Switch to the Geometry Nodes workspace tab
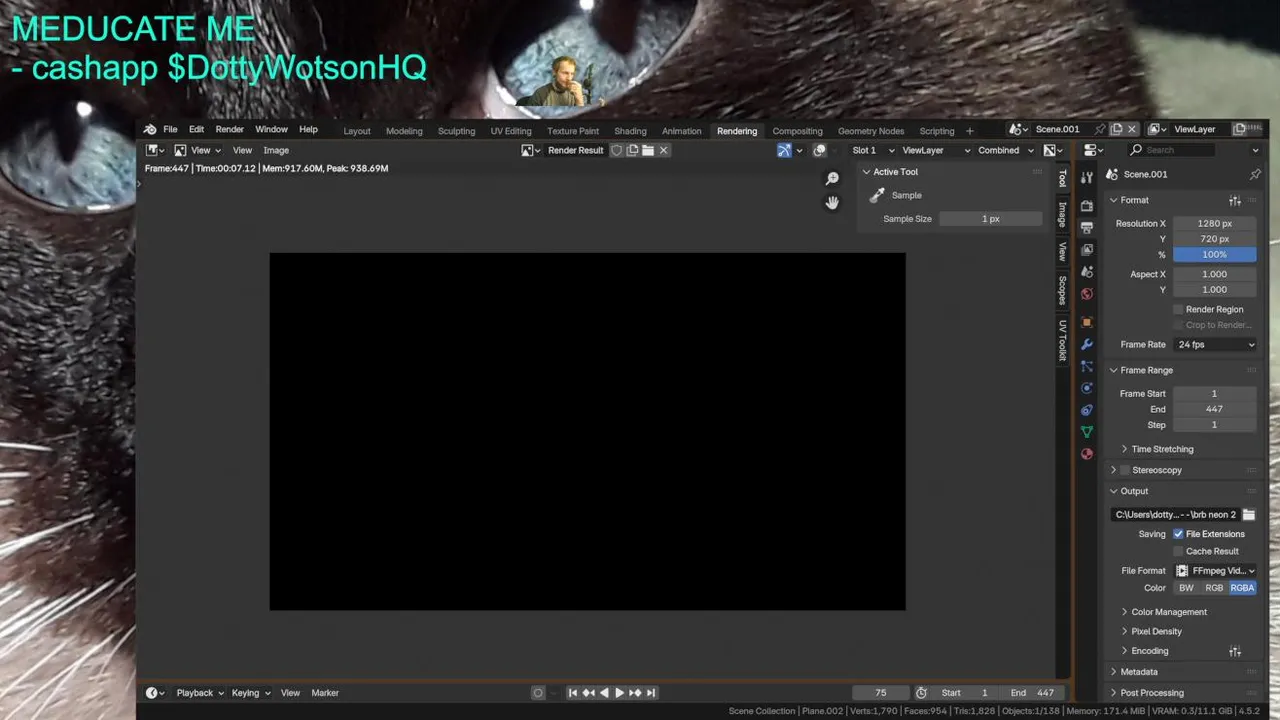The image size is (1280, 720). pyautogui.click(x=871, y=131)
